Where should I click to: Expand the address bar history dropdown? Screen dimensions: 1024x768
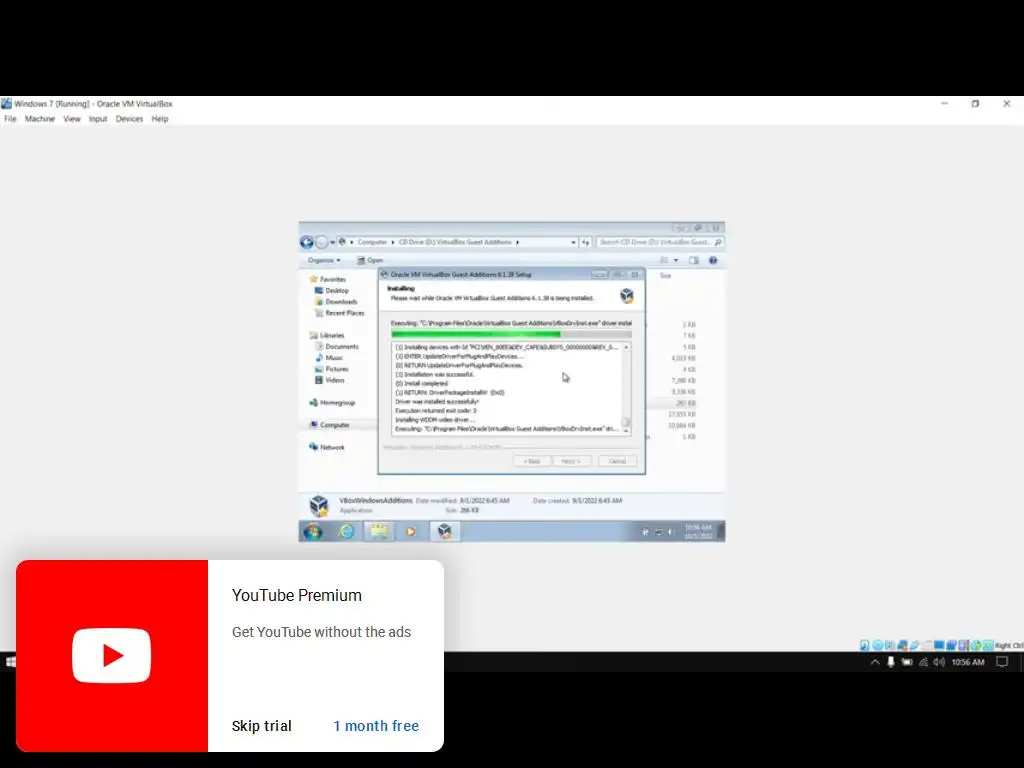[573, 242]
